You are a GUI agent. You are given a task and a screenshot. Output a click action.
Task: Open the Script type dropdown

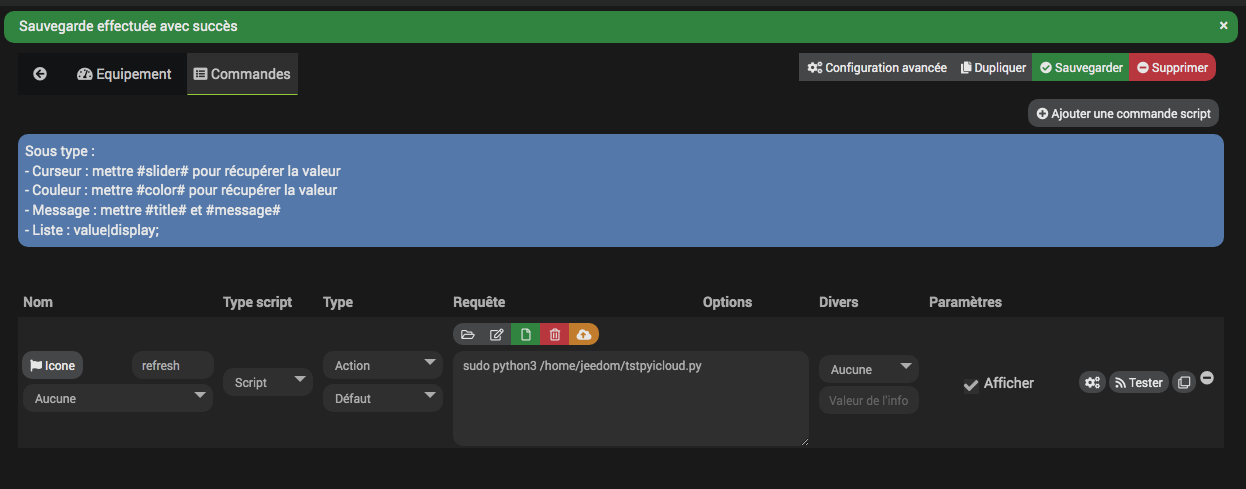[268, 382]
